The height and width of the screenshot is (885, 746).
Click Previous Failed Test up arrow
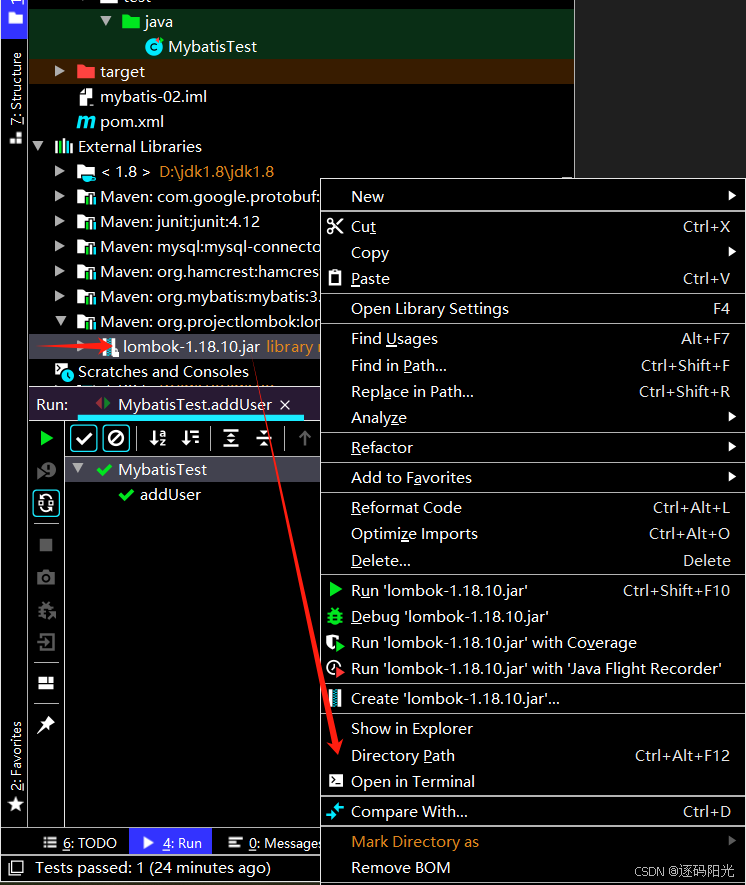tap(305, 438)
